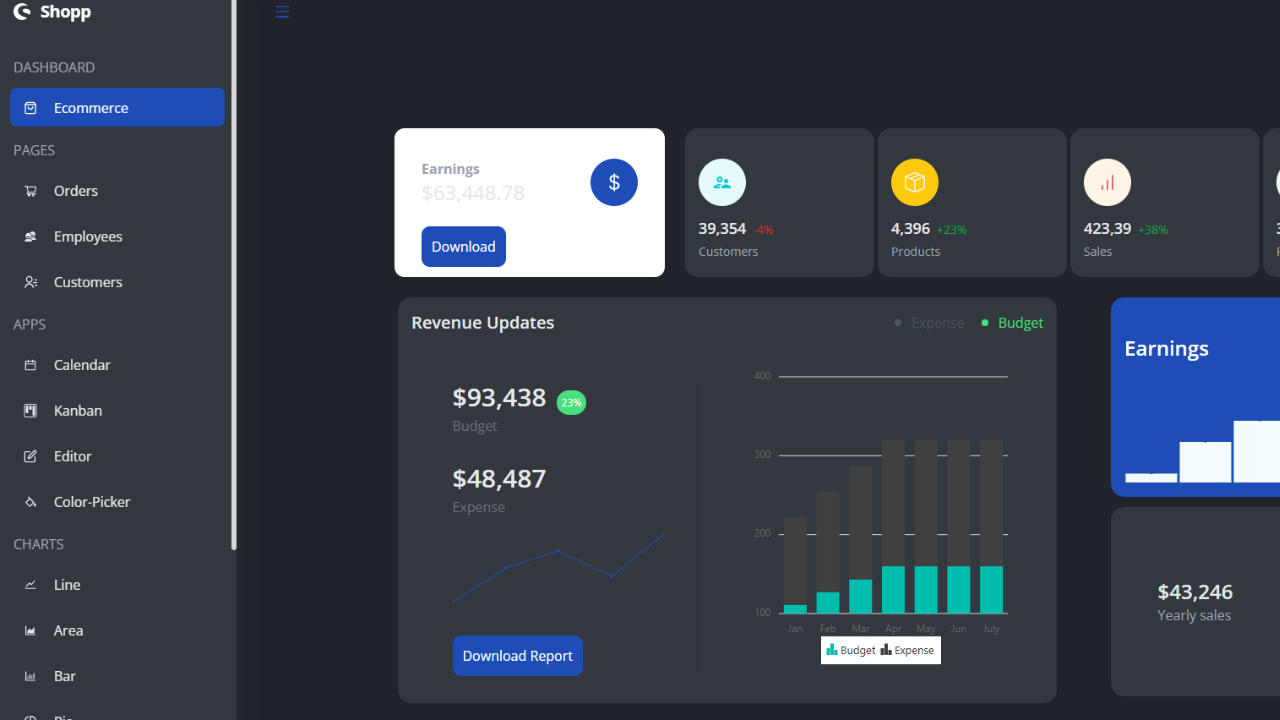Click the Download button on Earnings card
1280x720 pixels.
click(463, 246)
